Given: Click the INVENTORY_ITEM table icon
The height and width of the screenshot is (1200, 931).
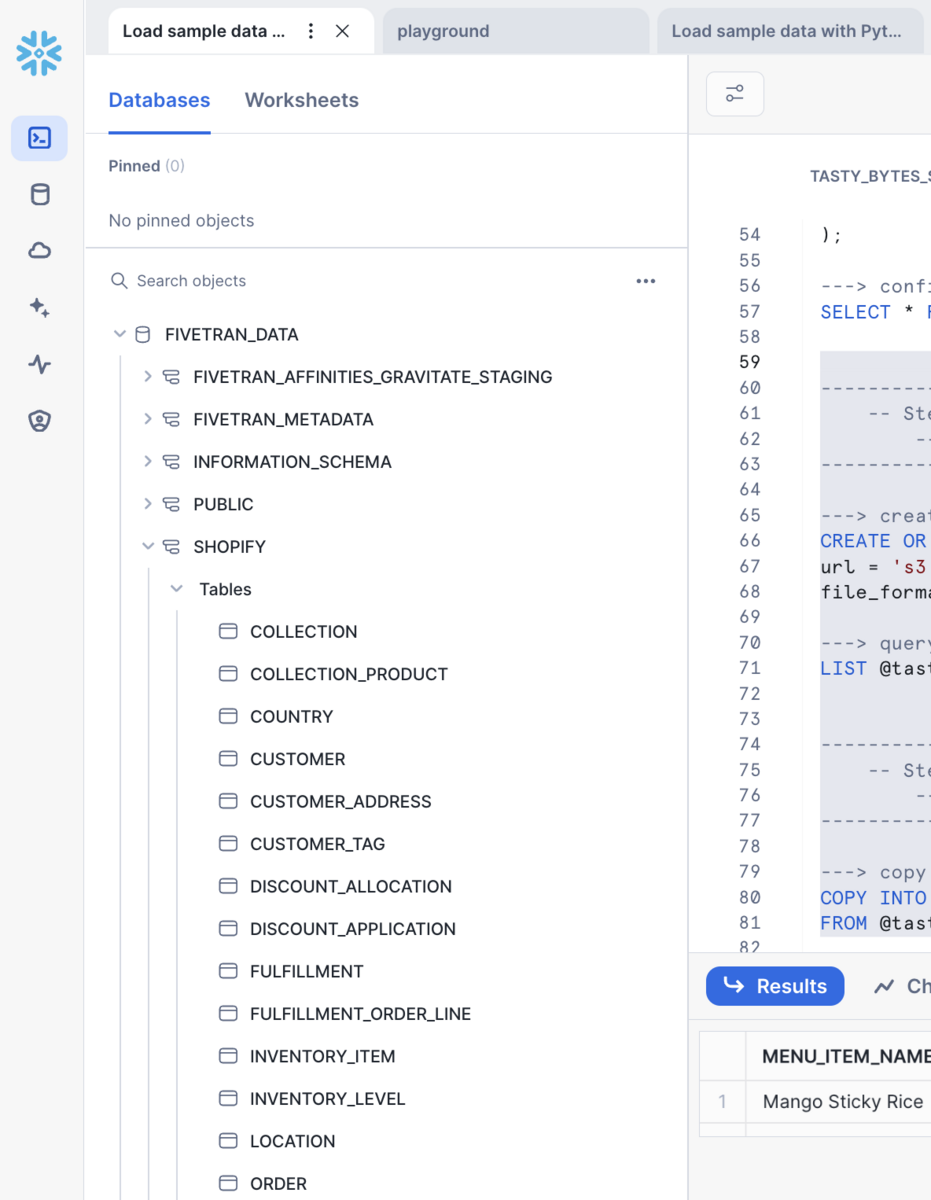Looking at the screenshot, I should point(228,1056).
